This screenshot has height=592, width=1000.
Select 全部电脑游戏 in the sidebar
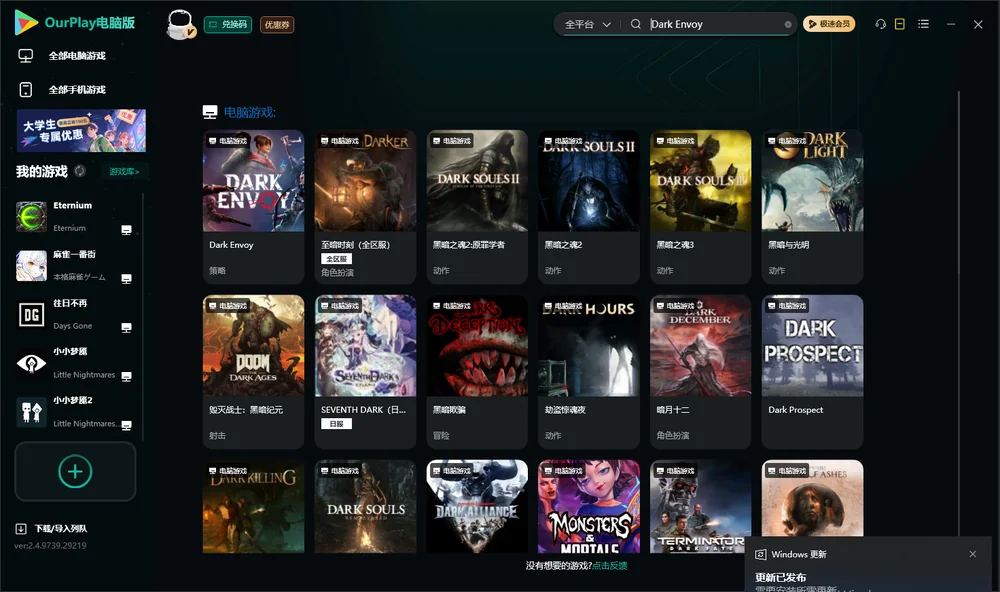(x=77, y=56)
